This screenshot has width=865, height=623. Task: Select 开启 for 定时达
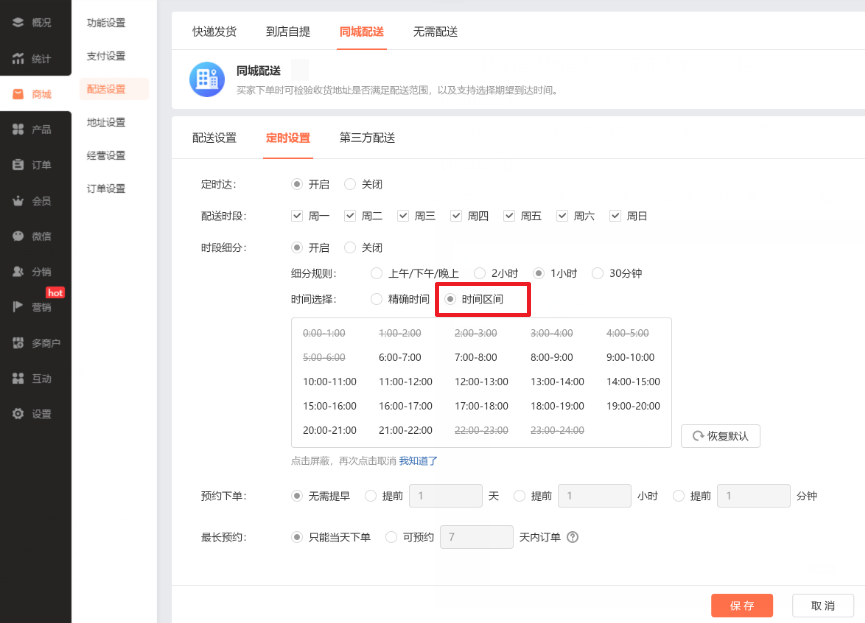click(x=297, y=184)
